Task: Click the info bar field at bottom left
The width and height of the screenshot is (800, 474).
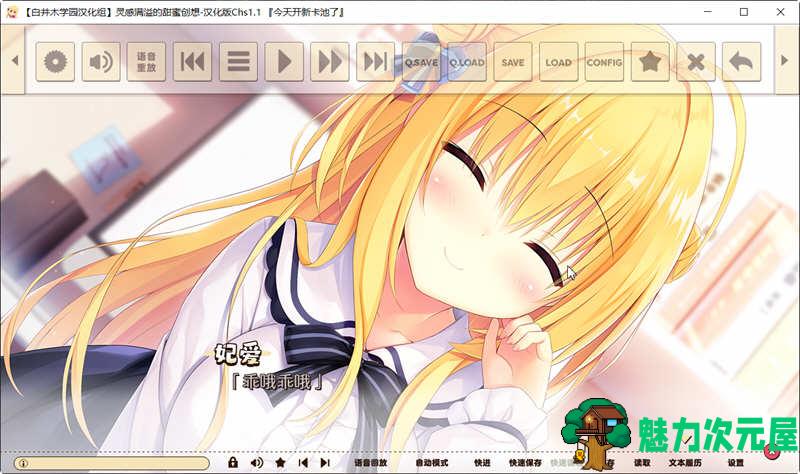Action: coord(111,463)
